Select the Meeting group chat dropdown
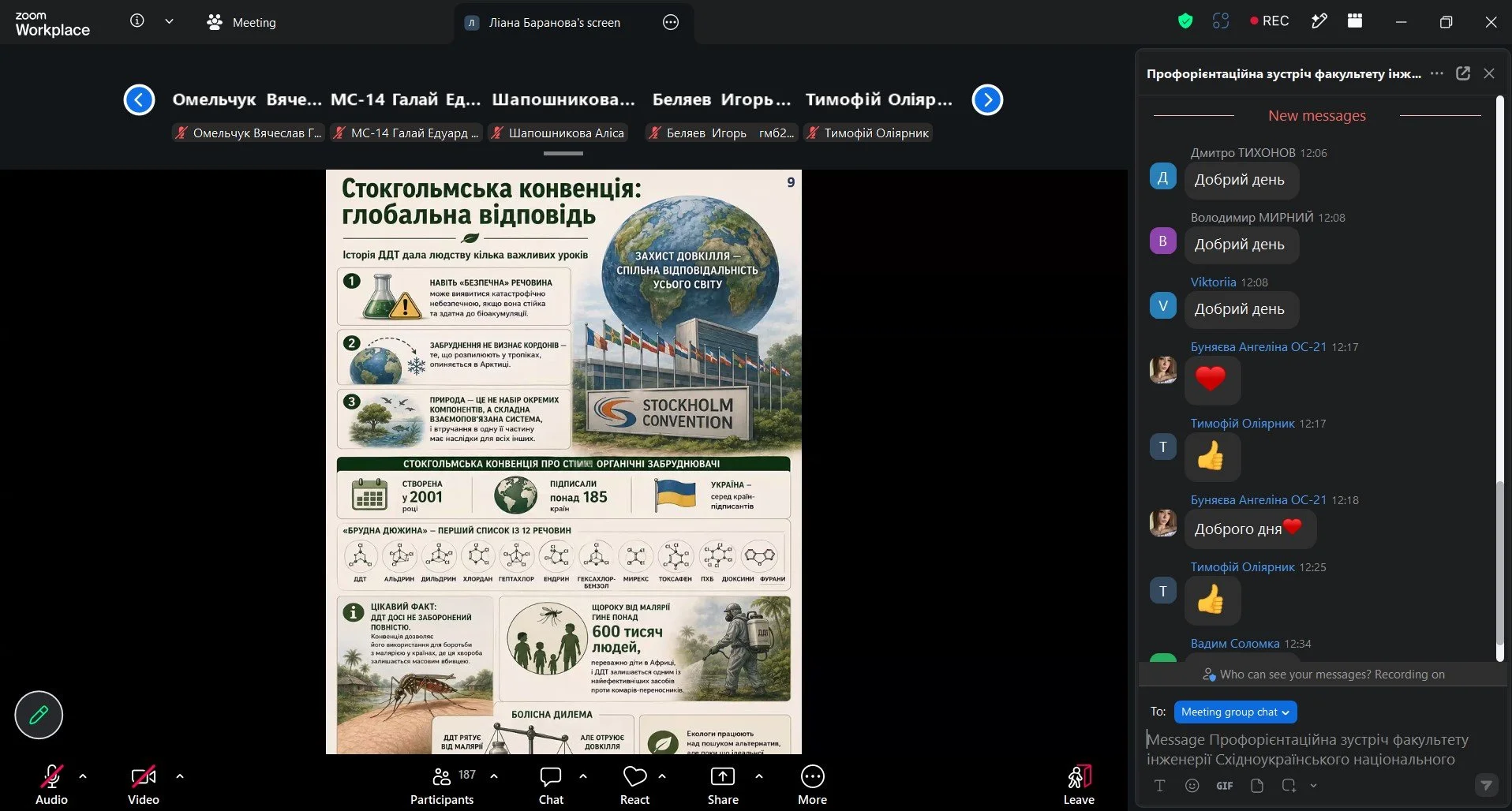This screenshot has width=1512, height=811. [1235, 712]
